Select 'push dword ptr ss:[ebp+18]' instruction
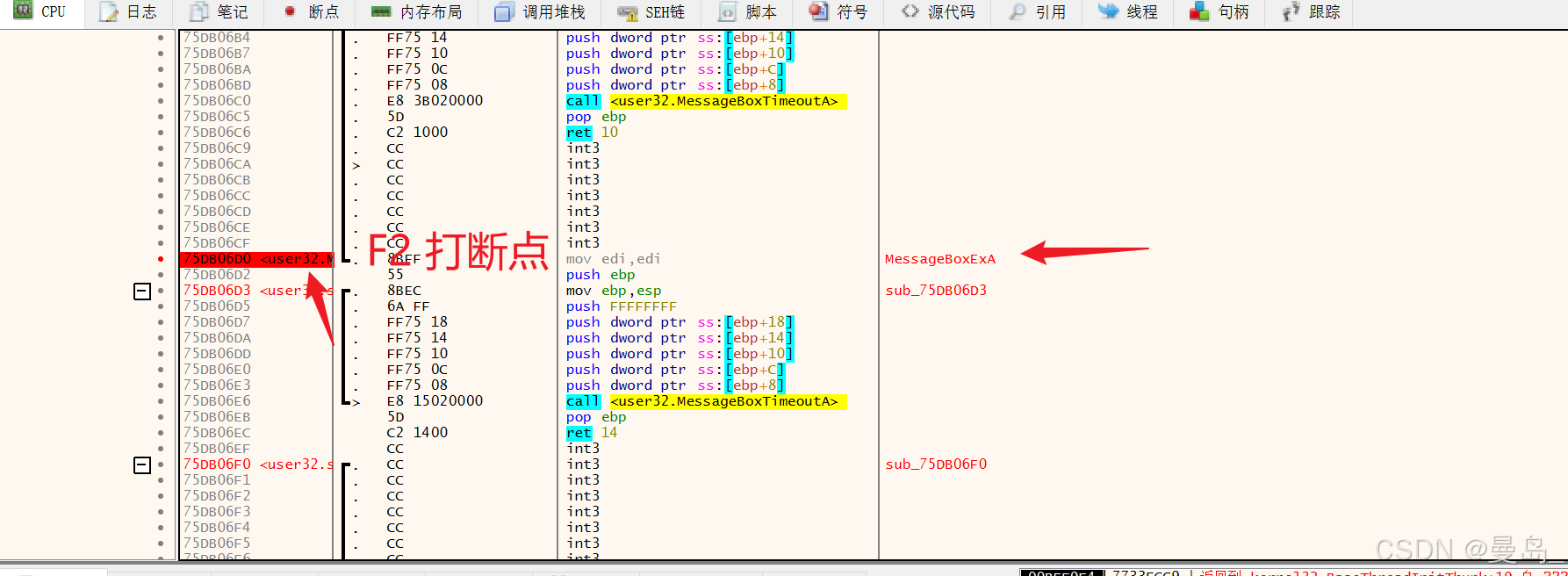 tap(680, 322)
